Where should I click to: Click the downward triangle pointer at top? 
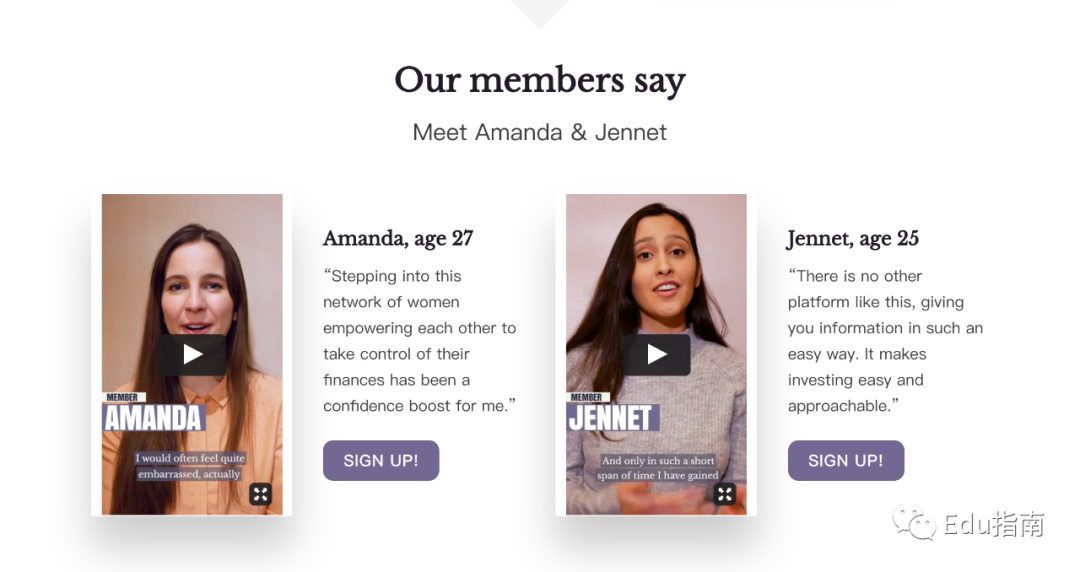pos(540,12)
